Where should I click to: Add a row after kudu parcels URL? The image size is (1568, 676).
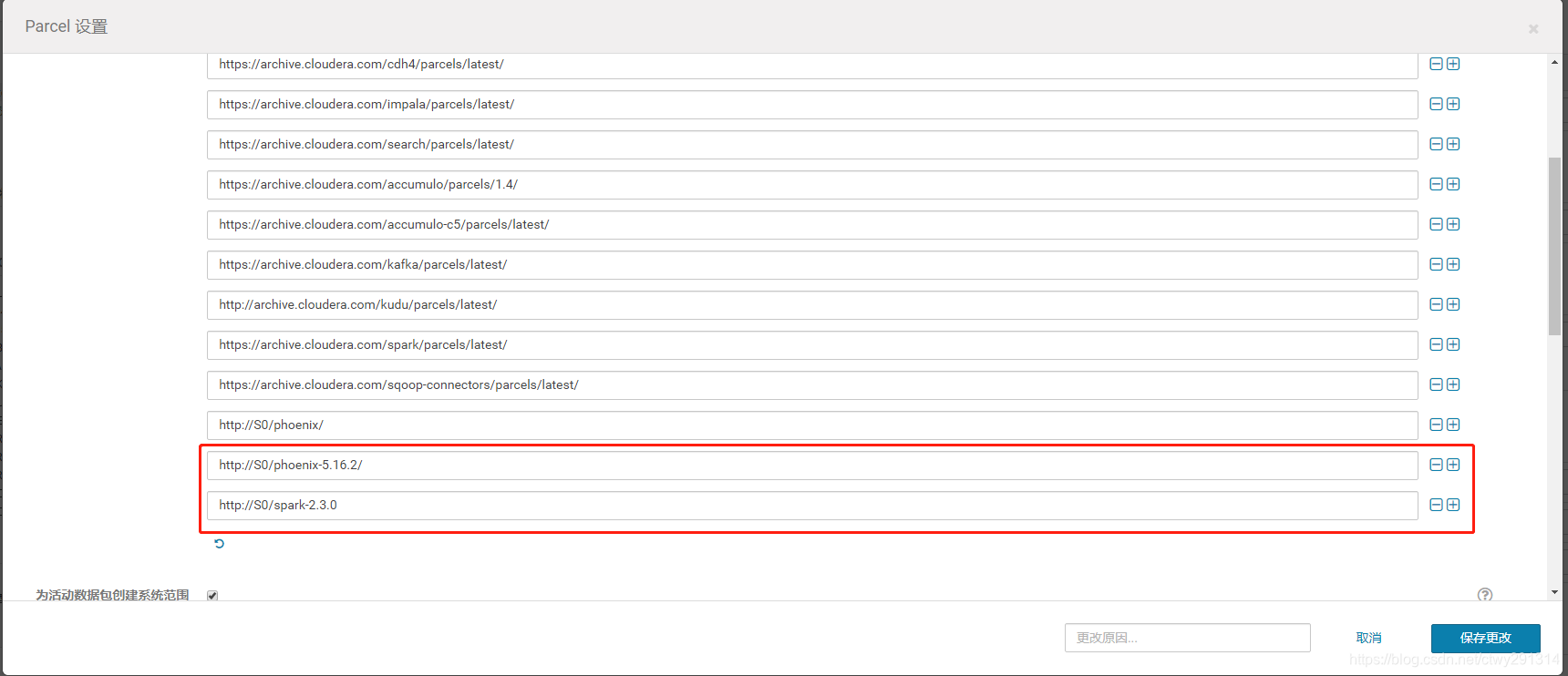click(1453, 304)
